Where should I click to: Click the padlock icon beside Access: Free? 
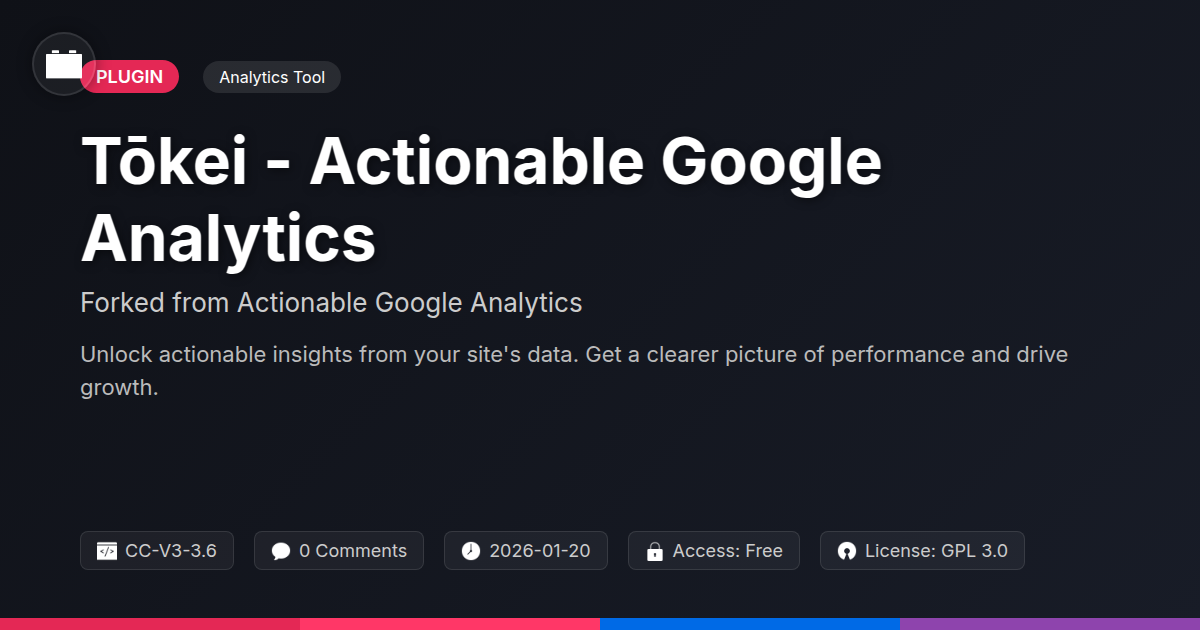[x=655, y=551]
